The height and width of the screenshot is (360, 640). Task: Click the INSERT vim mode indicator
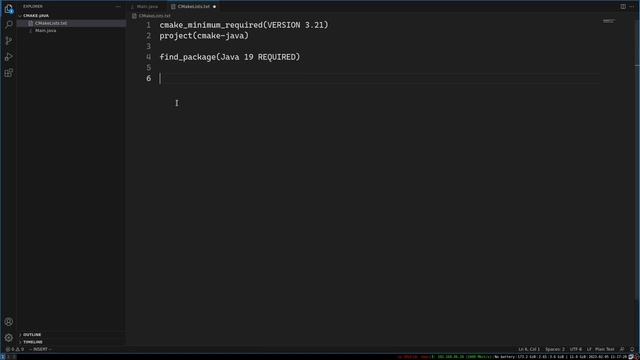pos(40,349)
